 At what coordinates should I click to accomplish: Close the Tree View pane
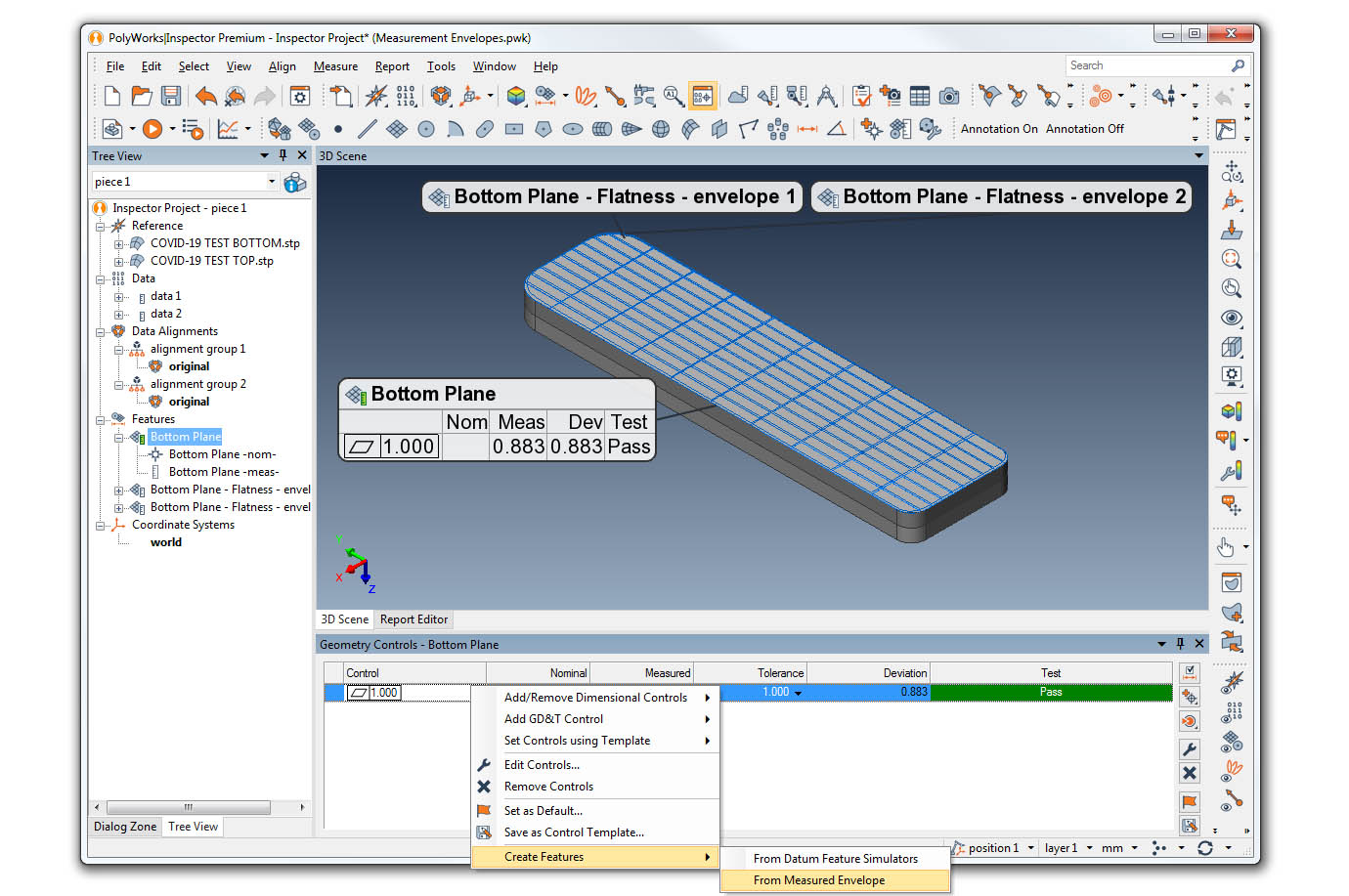pos(302,155)
